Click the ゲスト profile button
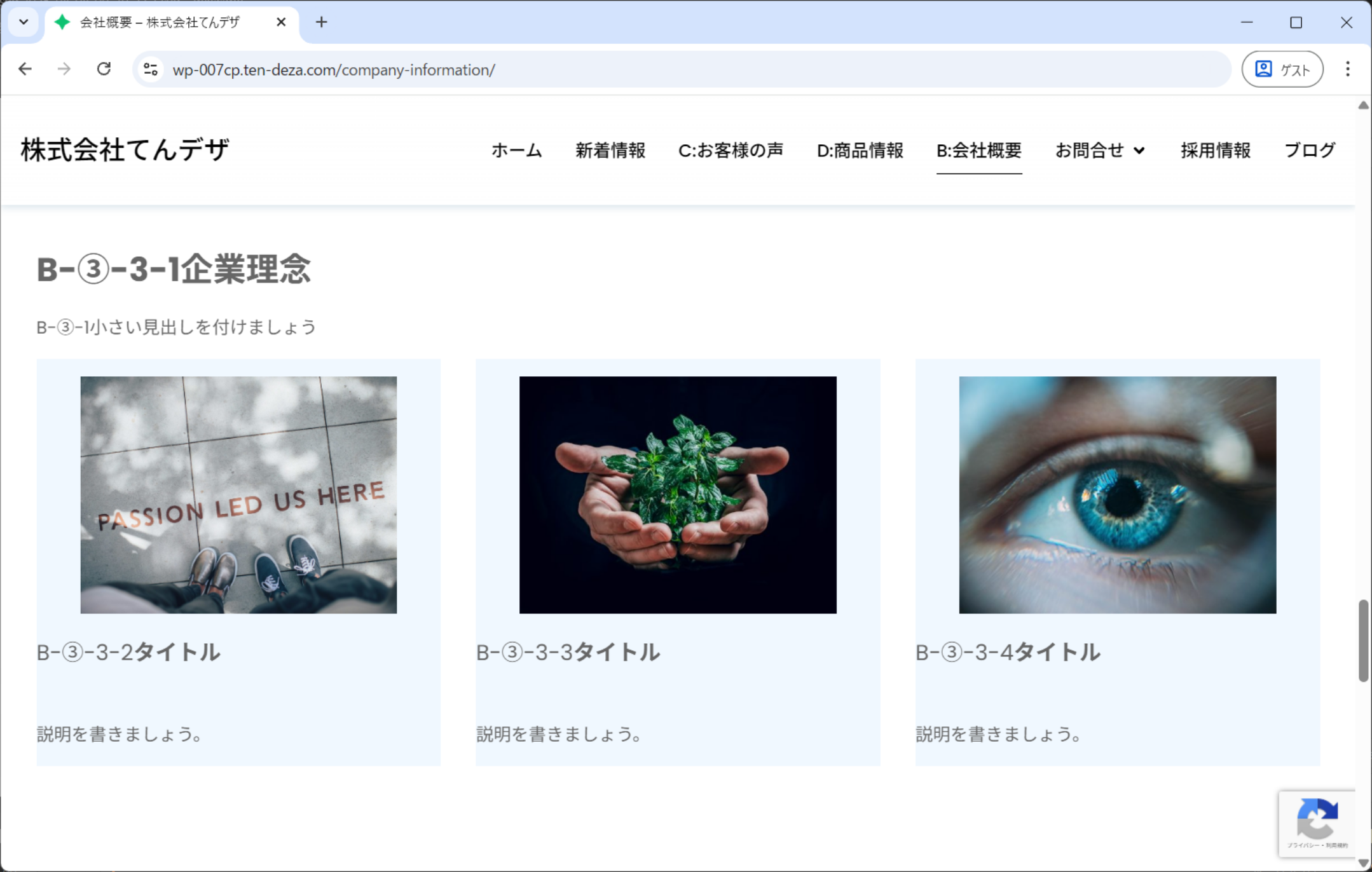Screen dimensions: 1372x872 pos(1282,69)
